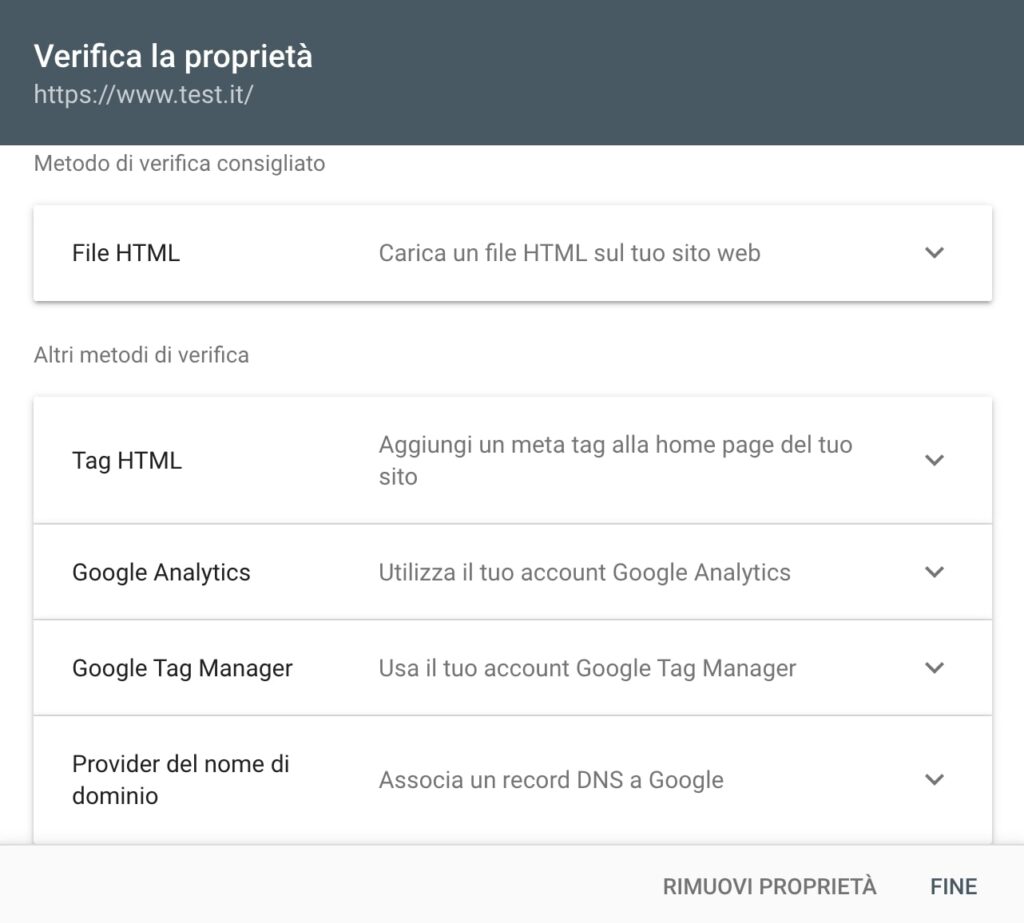Expand the Google Tag Manager method

[x=935, y=668]
